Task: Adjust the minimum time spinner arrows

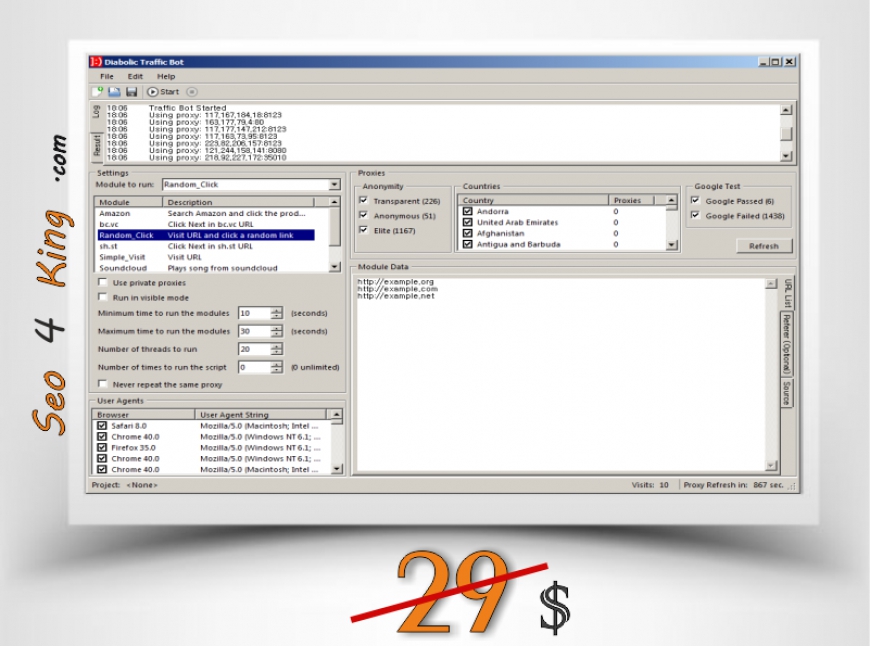Action: point(276,313)
